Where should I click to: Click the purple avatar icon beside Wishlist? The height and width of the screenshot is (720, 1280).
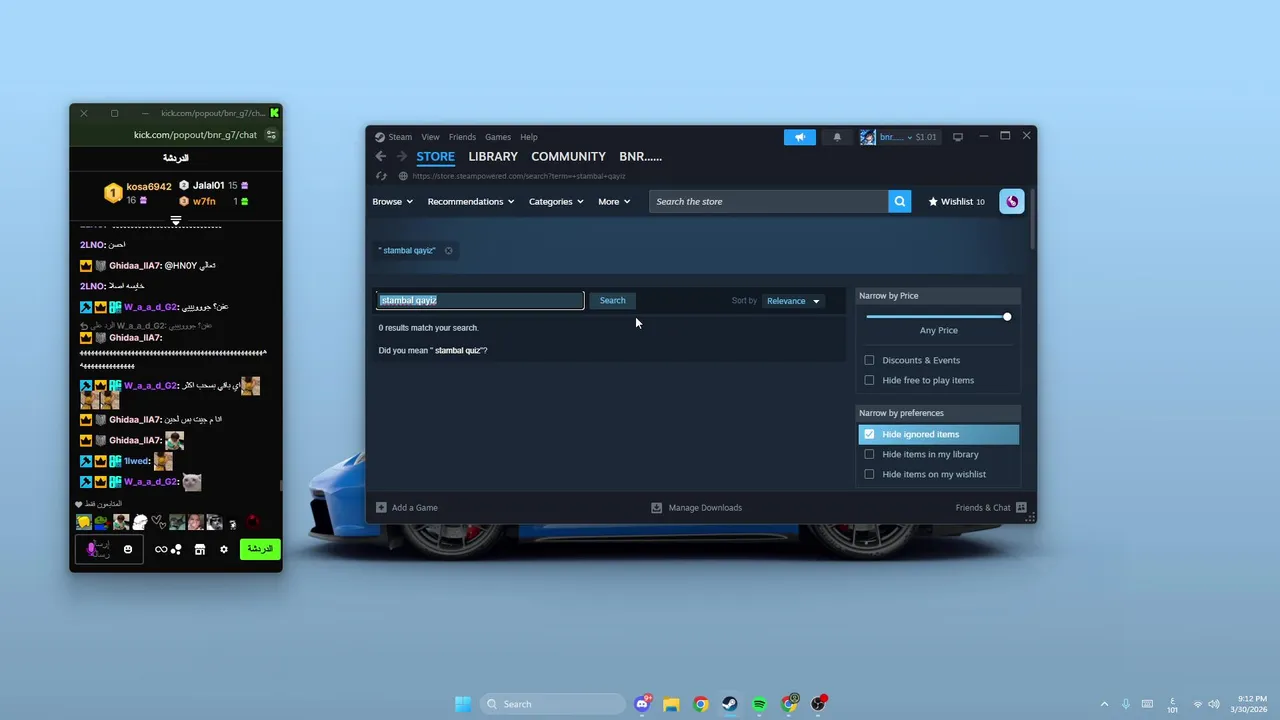pyautogui.click(x=1012, y=201)
